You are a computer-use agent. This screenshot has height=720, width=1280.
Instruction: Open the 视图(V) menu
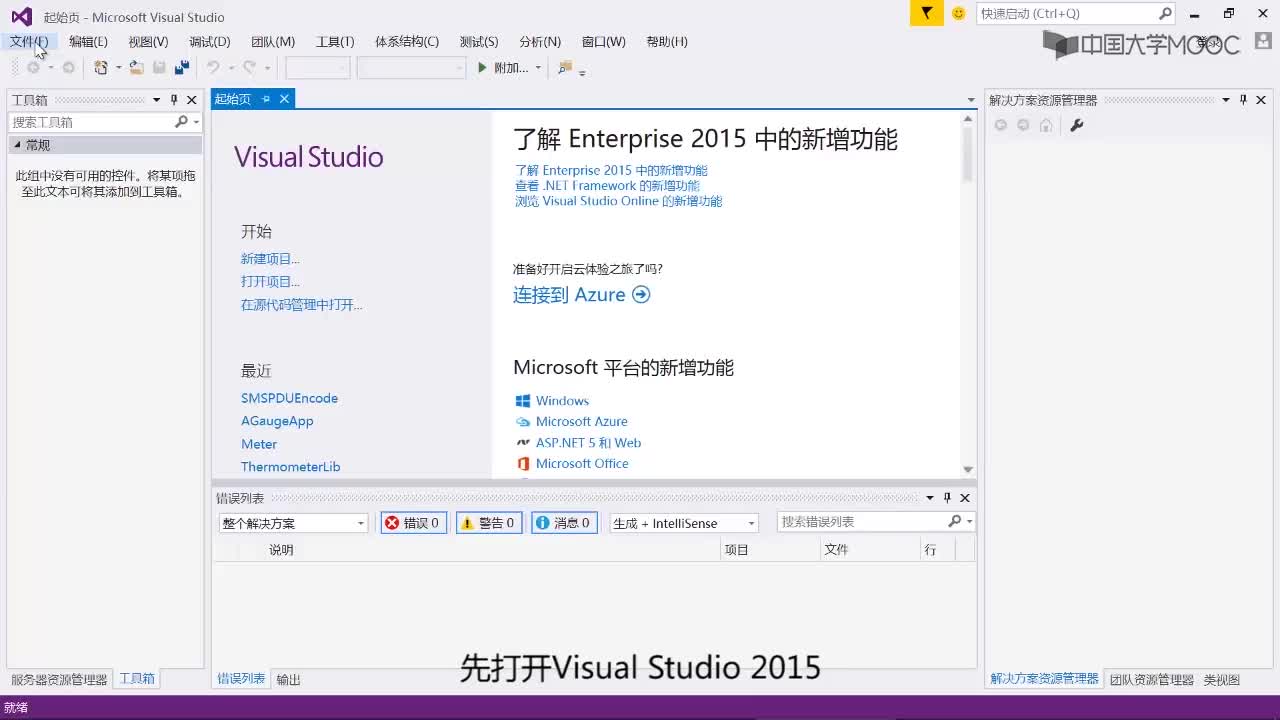[x=148, y=41]
